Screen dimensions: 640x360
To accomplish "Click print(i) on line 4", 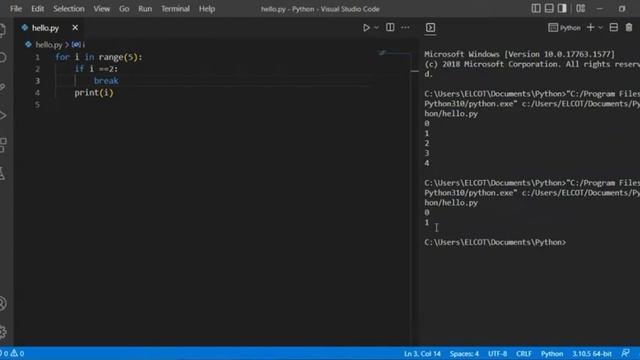I will point(94,93).
